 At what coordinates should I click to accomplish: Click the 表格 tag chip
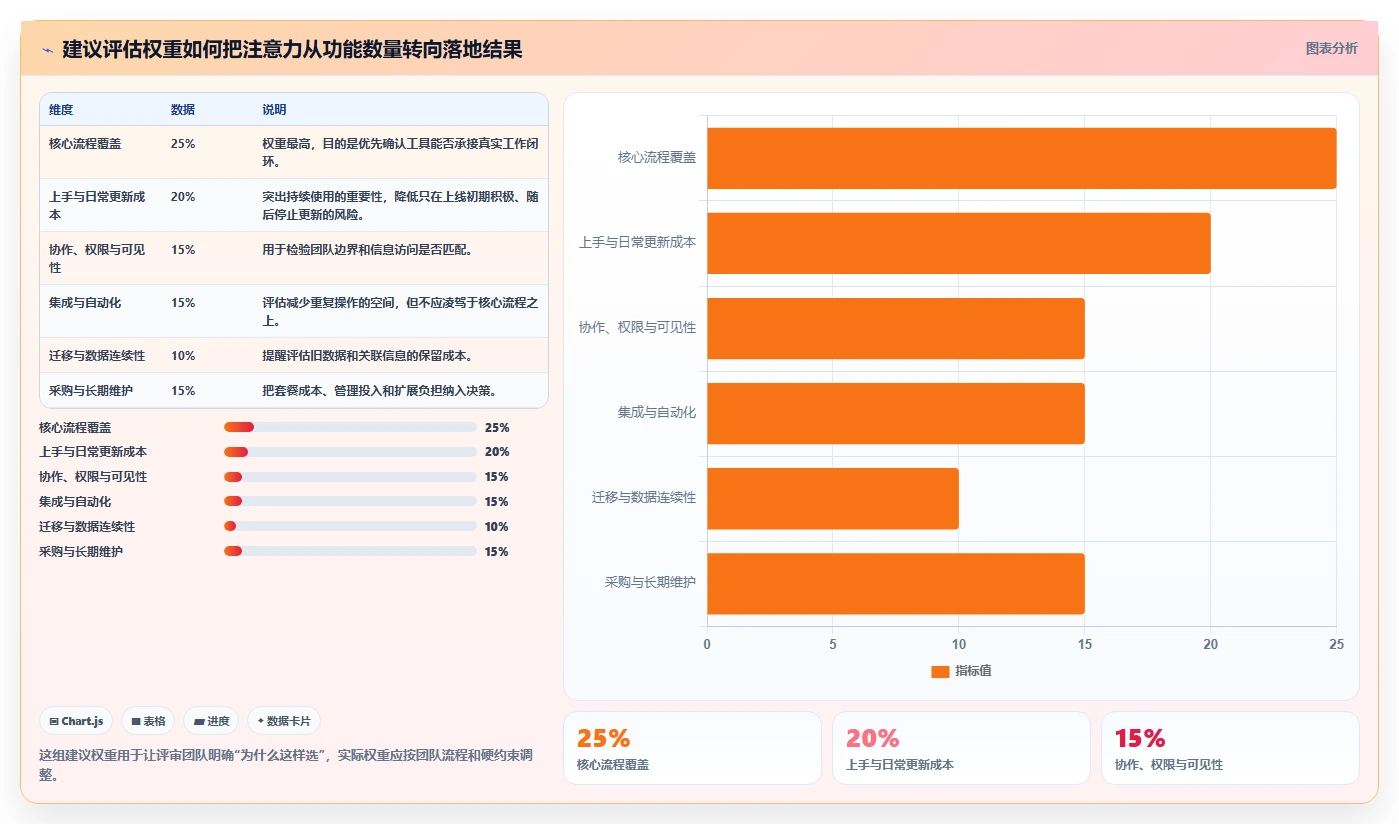tap(148, 721)
